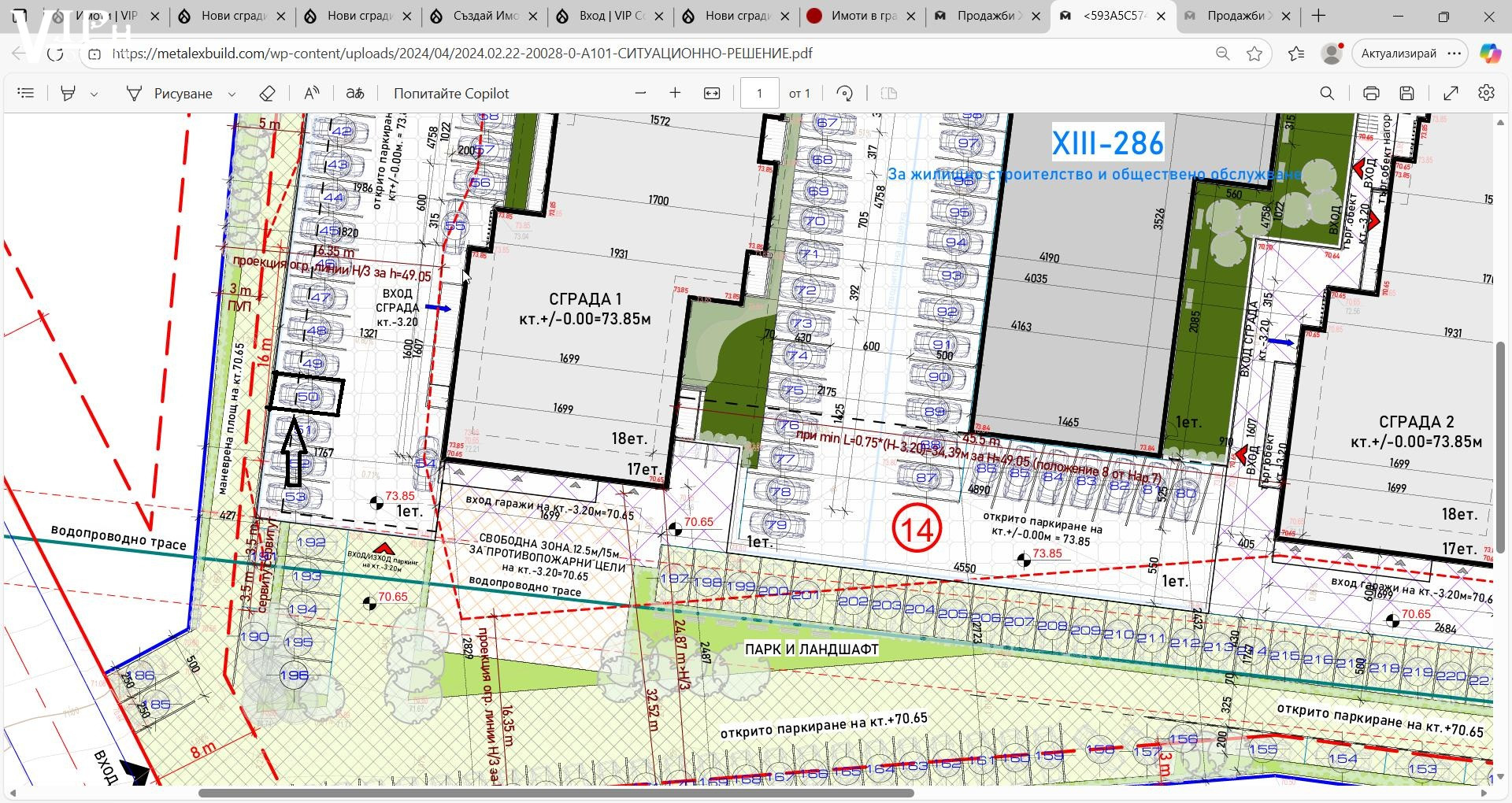
Task: Click the Актуализирай update button
Action: pyautogui.click(x=1399, y=54)
